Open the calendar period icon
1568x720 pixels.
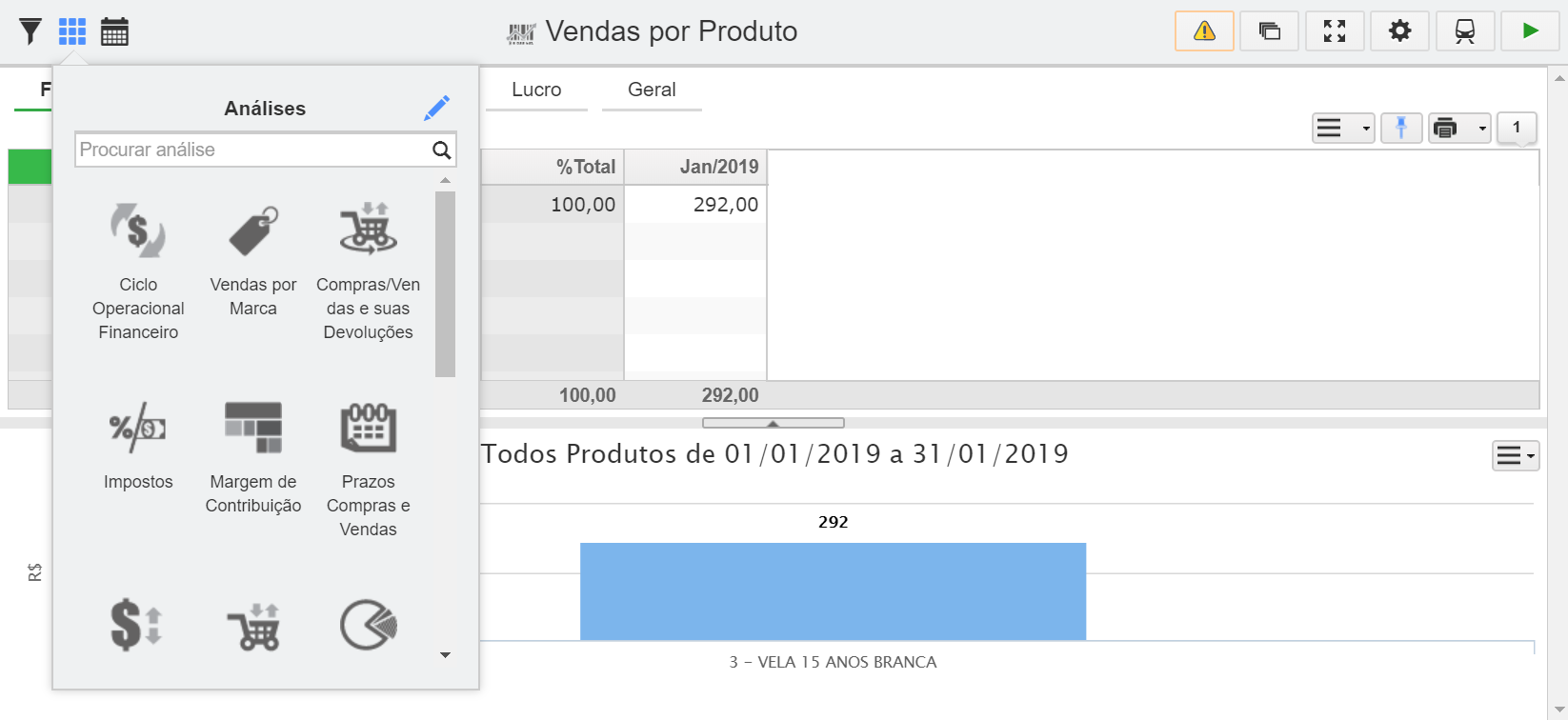point(114,31)
